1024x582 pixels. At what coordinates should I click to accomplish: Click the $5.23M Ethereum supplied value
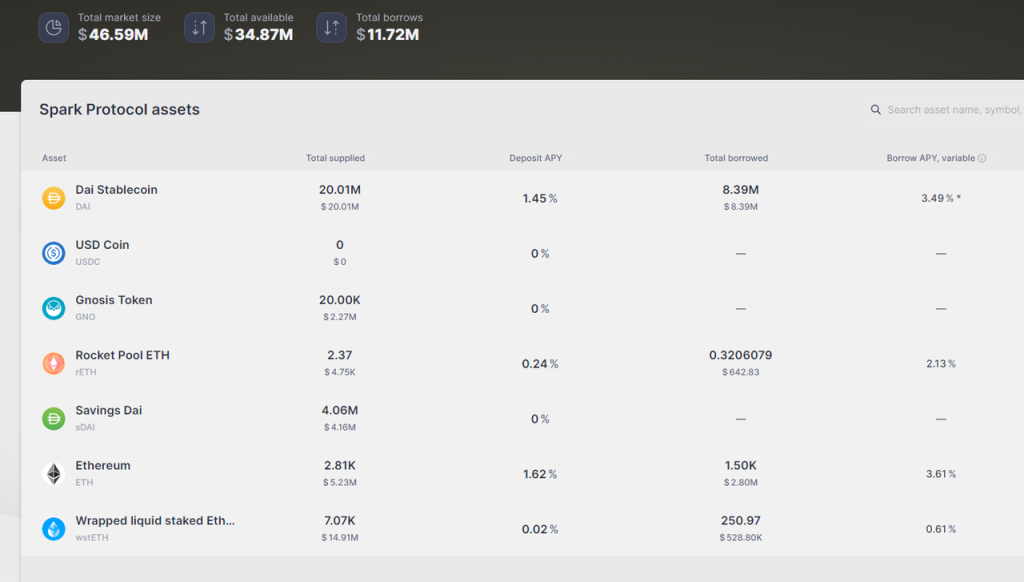coord(340,483)
